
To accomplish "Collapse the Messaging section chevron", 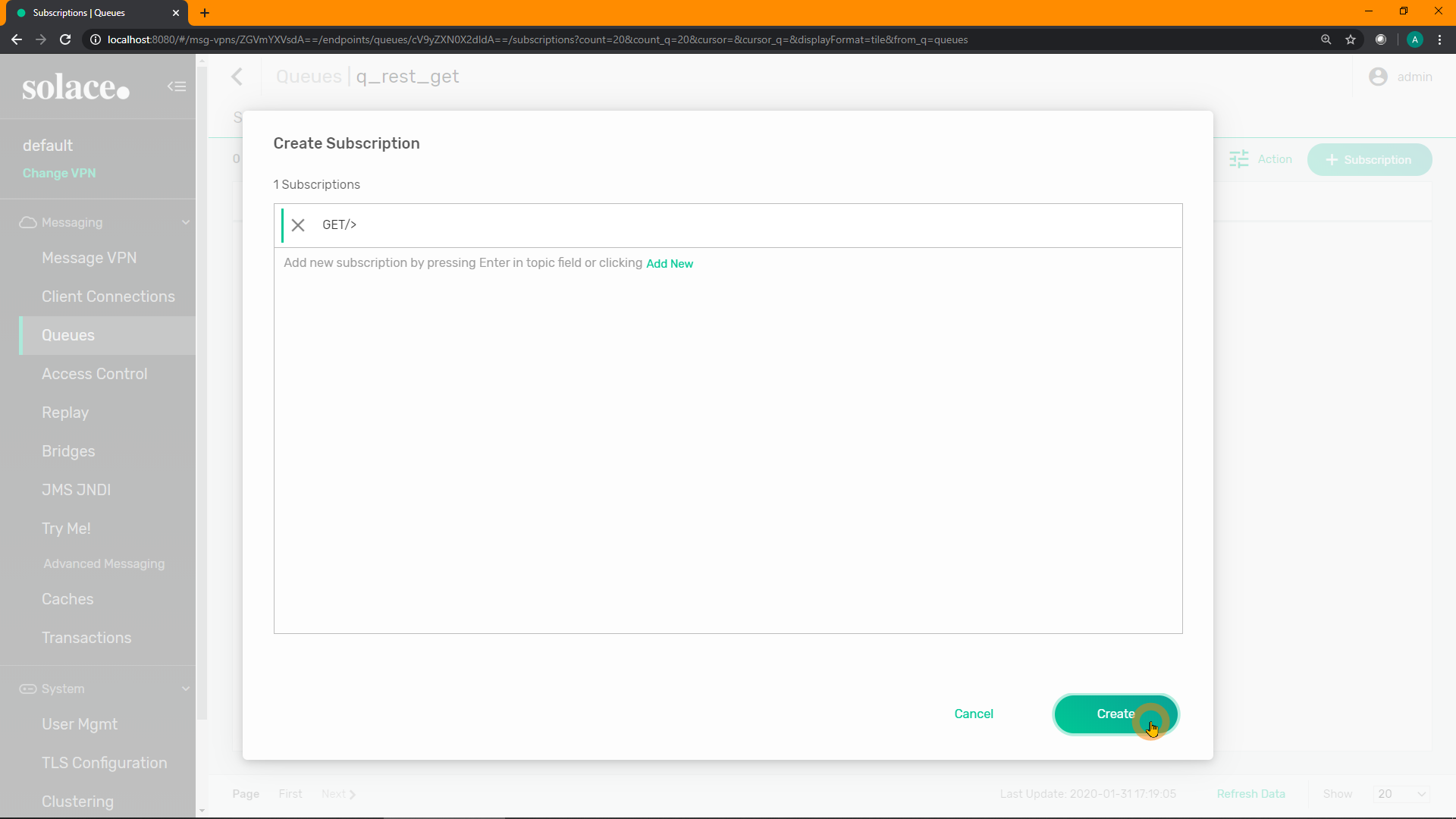I will coord(186,222).
